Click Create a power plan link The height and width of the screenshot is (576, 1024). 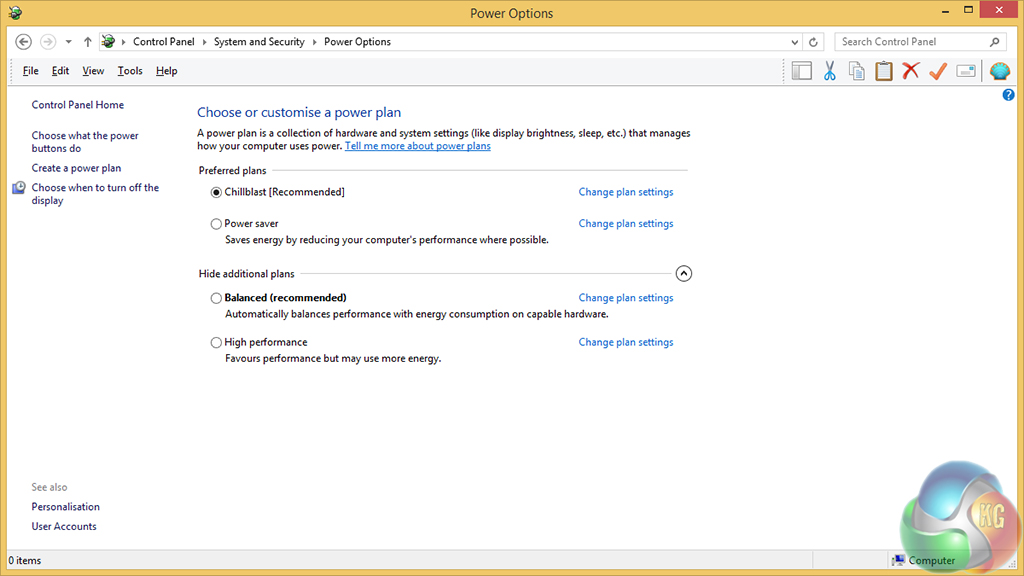coord(76,168)
